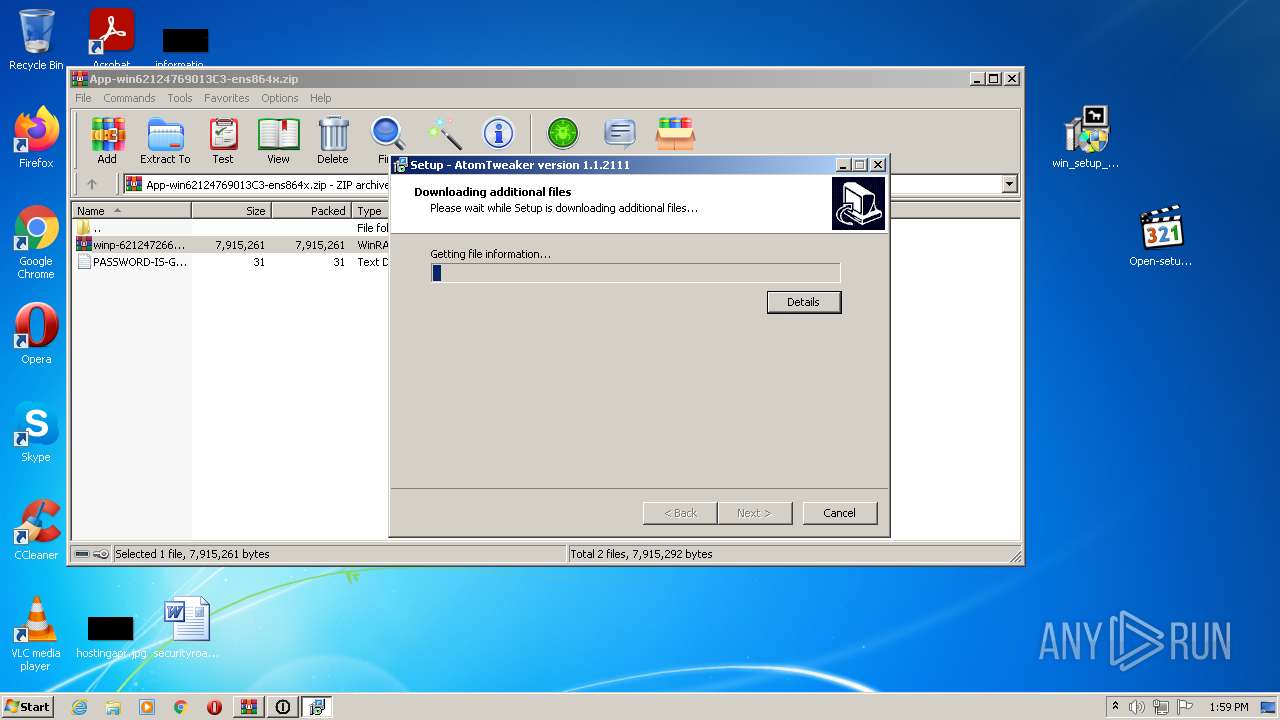Screen dimensions: 1280x720
Task: Click the Skype desktop icon
Action: pos(36,432)
